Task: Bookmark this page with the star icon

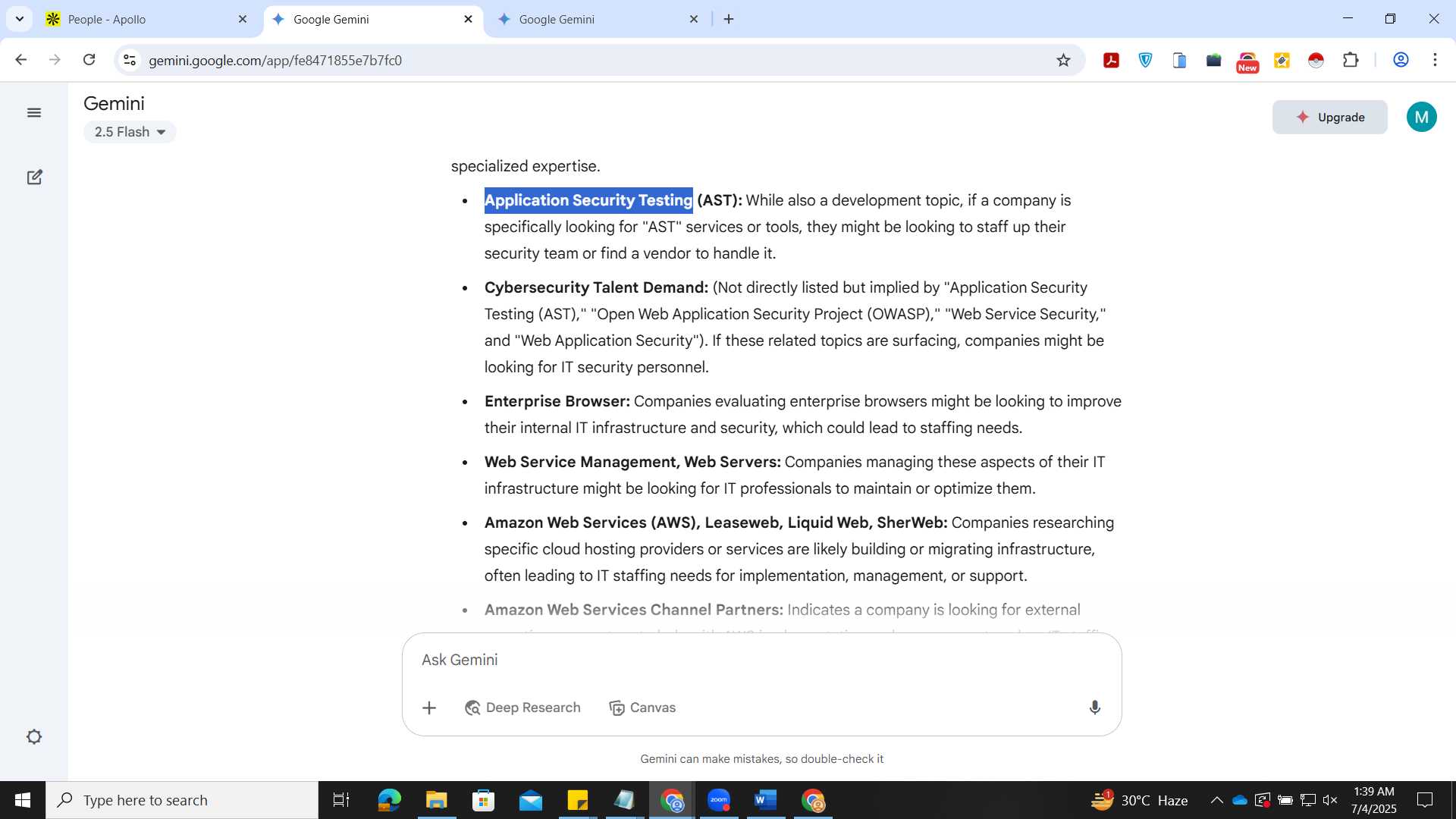Action: (x=1063, y=60)
